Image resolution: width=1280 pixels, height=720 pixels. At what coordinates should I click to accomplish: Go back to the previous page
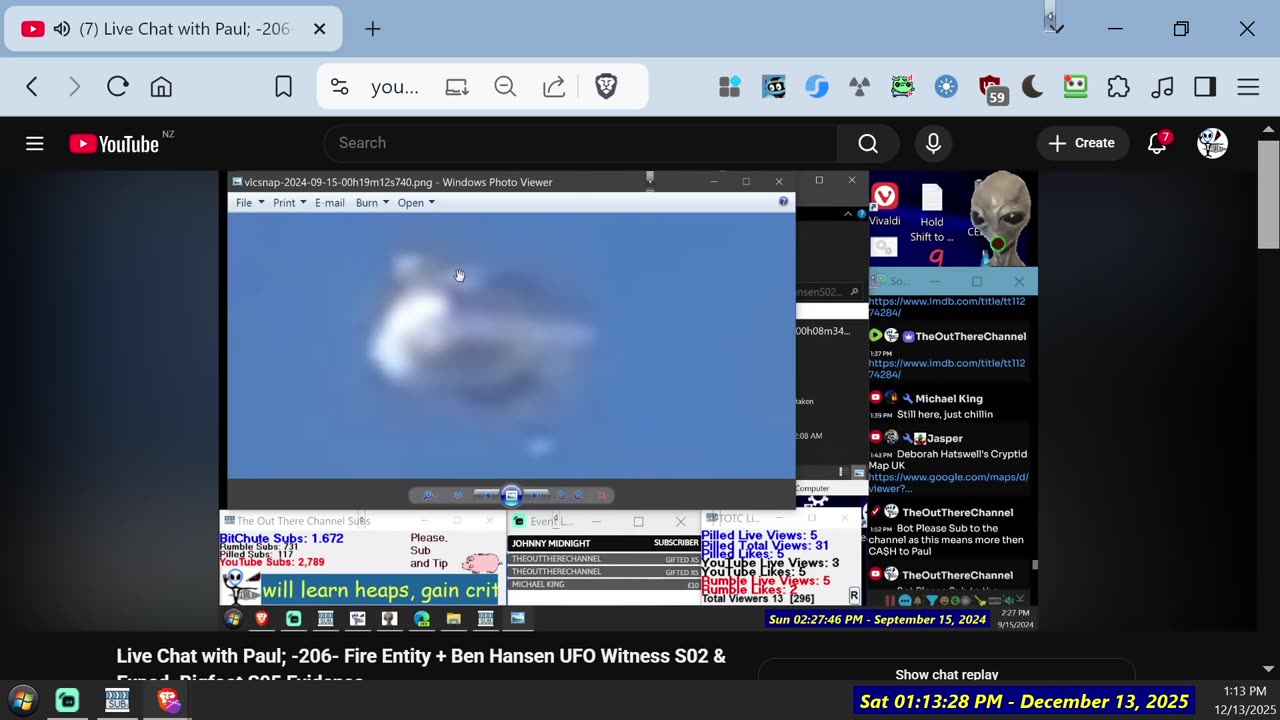[32, 87]
